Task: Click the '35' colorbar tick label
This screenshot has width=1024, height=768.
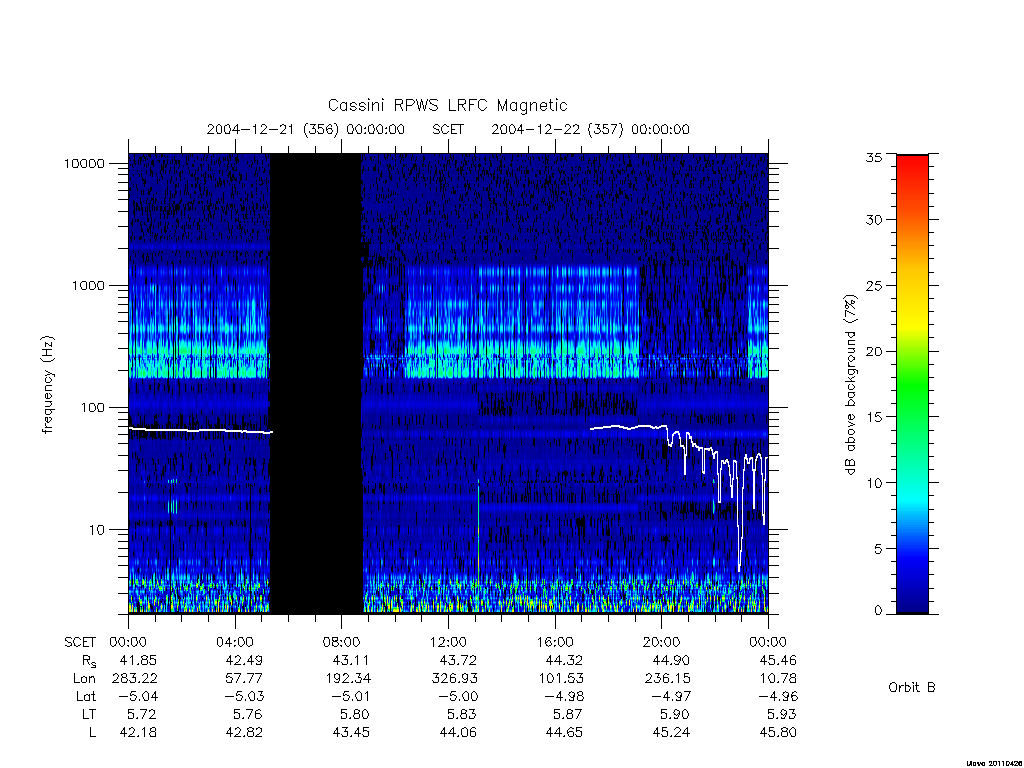Action: click(x=874, y=157)
